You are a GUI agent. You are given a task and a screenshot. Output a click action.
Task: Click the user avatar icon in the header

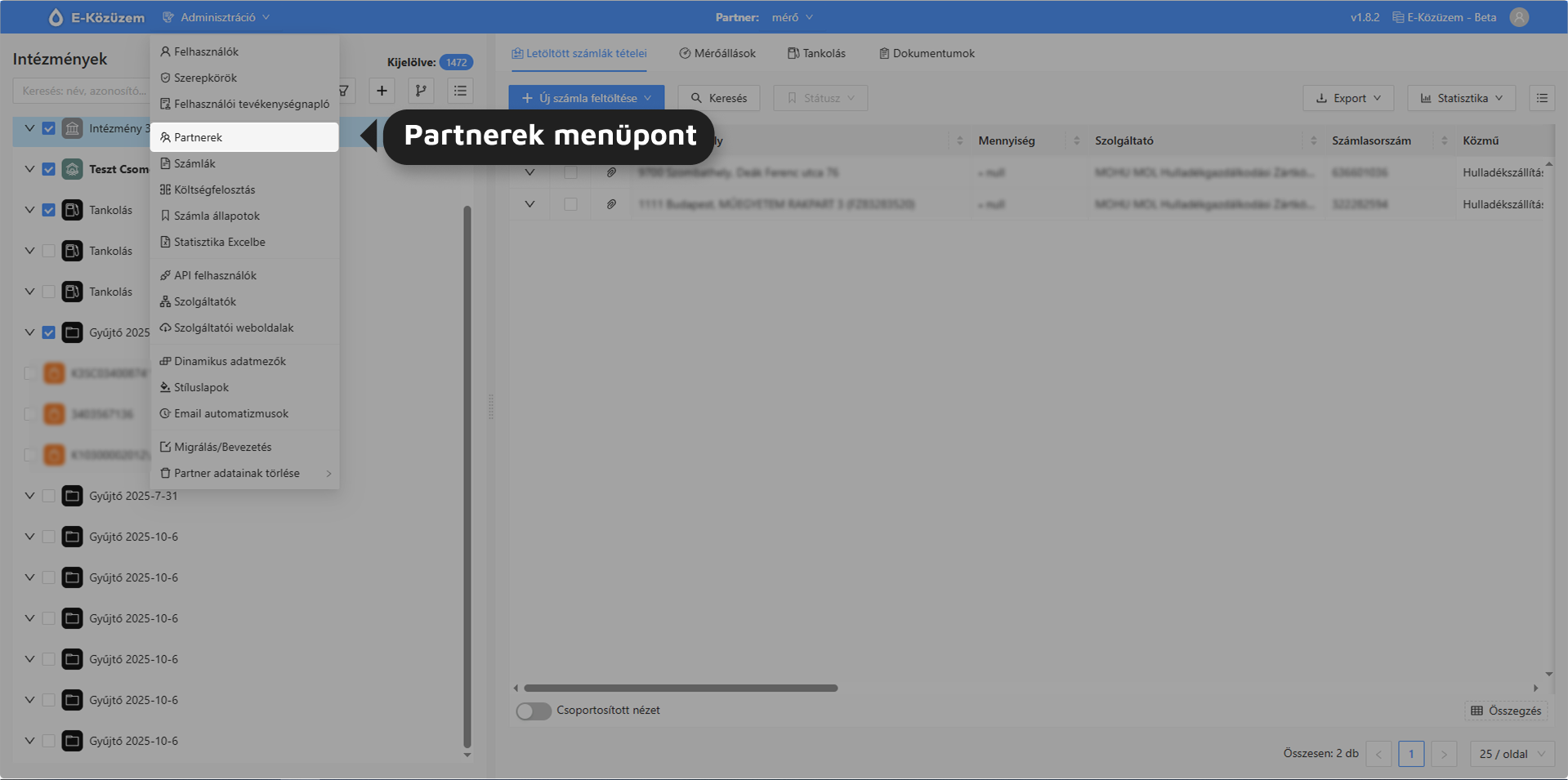[1519, 17]
